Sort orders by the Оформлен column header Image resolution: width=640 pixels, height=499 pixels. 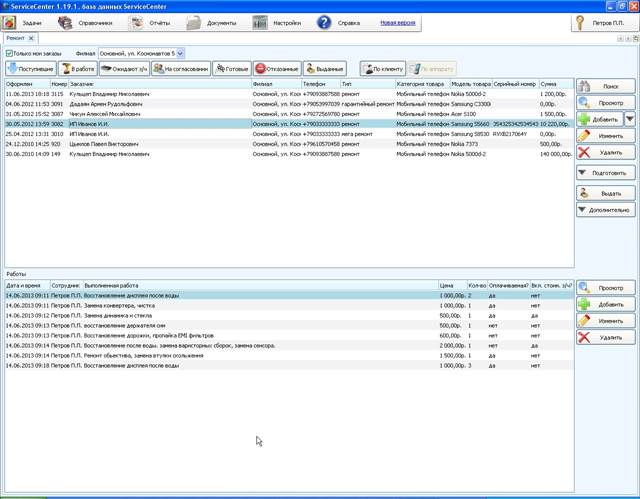point(27,84)
